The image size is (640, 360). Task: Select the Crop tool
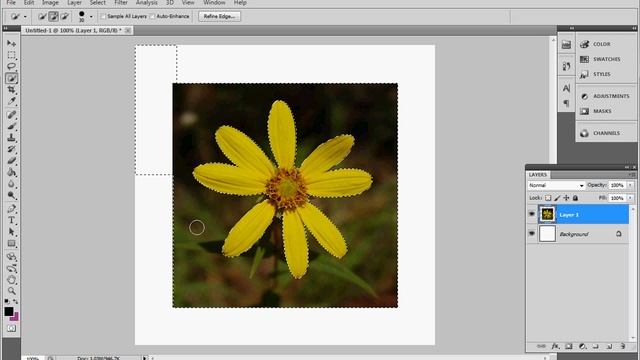coord(11,89)
